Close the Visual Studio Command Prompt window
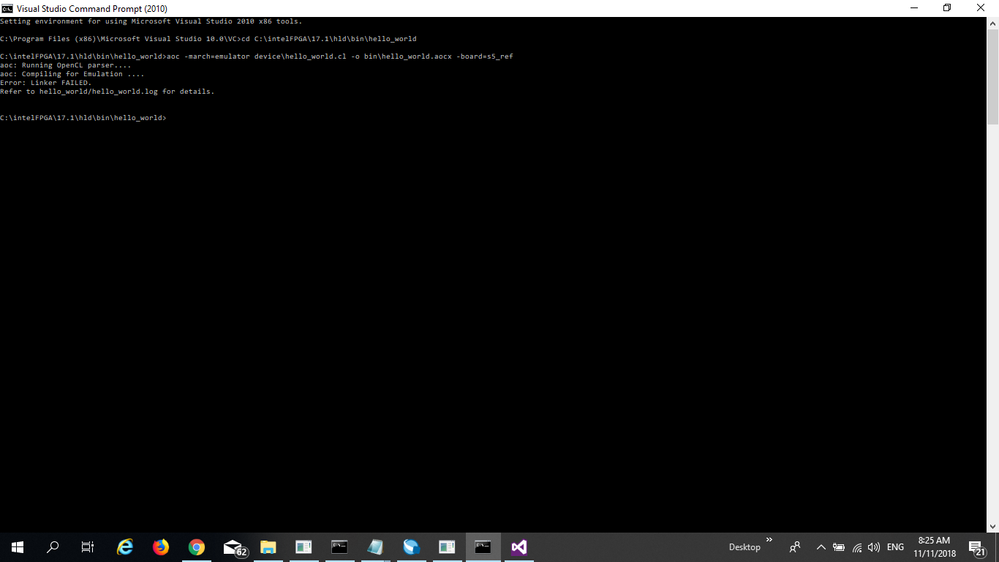 click(981, 8)
